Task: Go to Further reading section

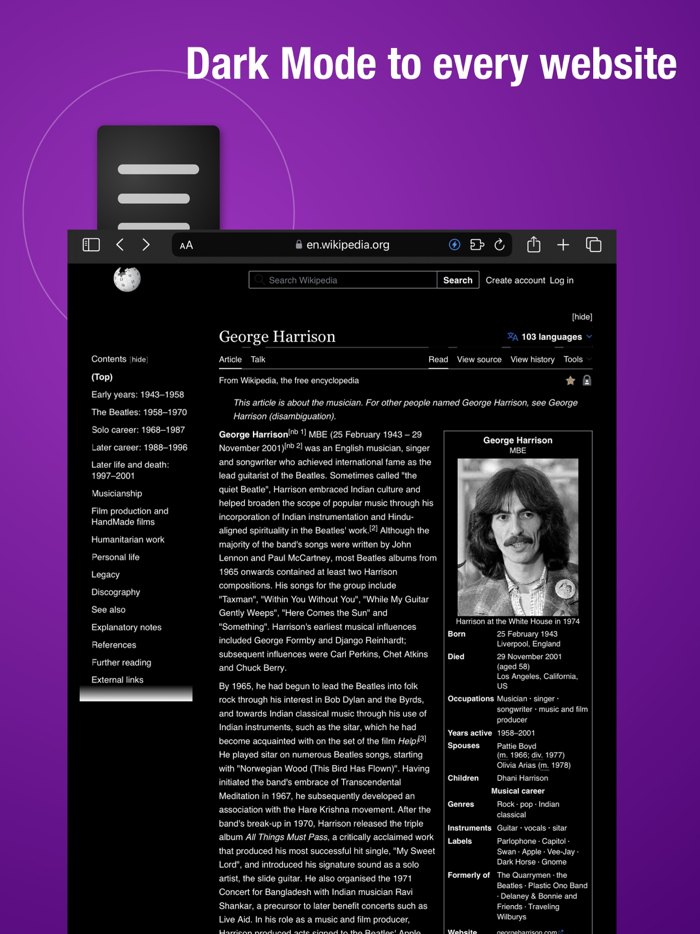Action: point(121,662)
